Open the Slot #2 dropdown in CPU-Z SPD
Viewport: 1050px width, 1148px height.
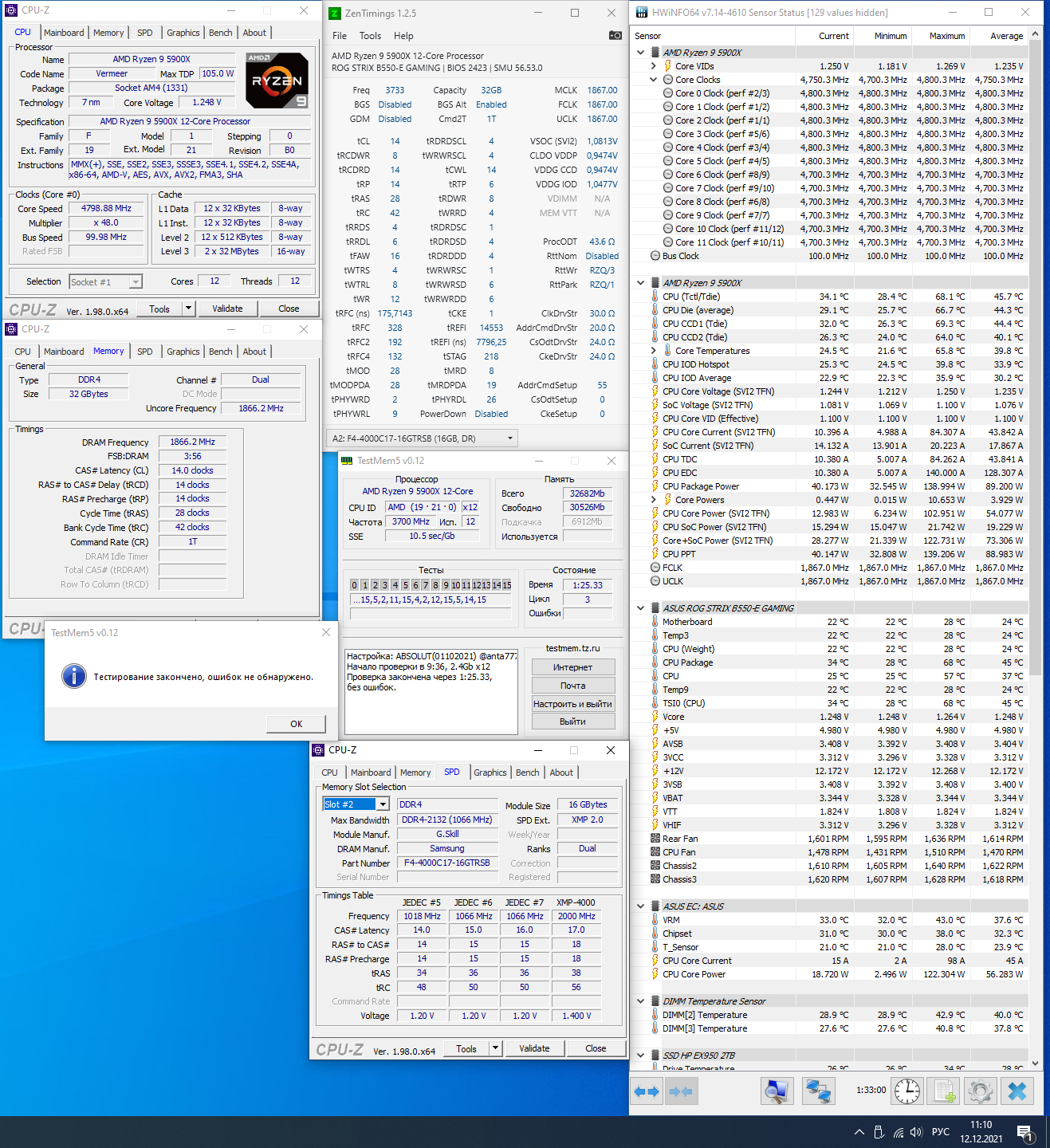[x=383, y=804]
